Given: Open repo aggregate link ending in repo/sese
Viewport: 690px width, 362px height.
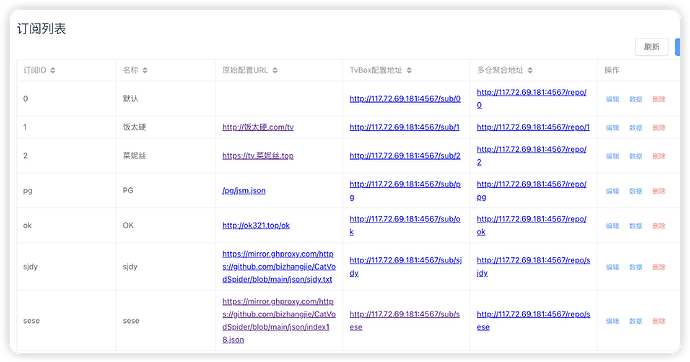Looking at the screenshot, I should click(x=533, y=321).
